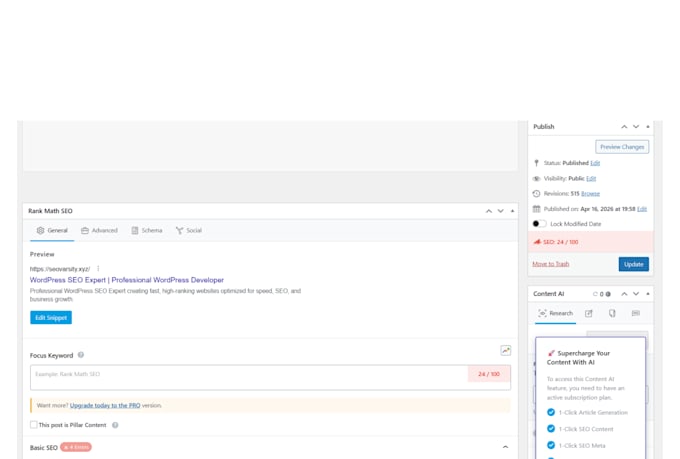The height and width of the screenshot is (459, 680).
Task: Click the Content AI credits refresh icon
Action: coord(595,294)
